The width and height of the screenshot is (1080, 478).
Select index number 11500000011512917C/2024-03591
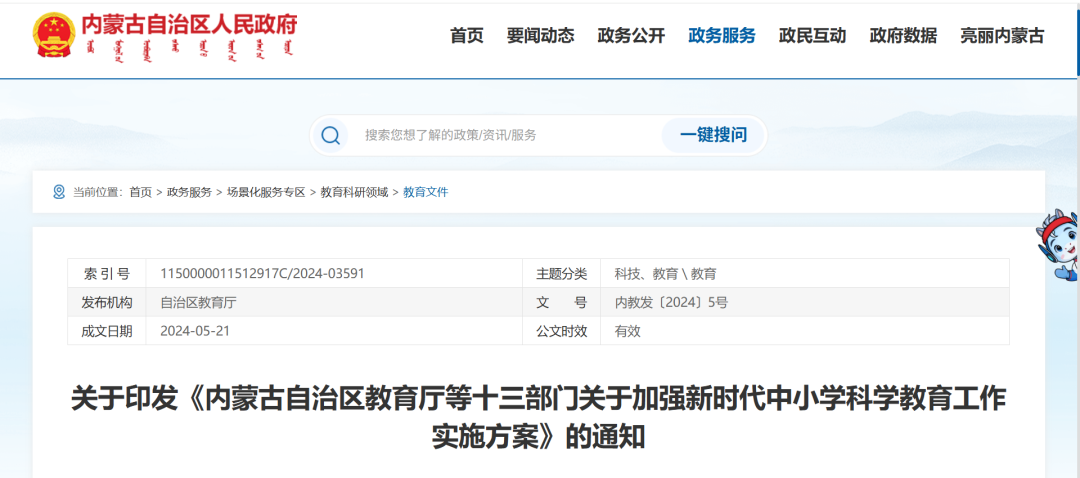[262, 273]
